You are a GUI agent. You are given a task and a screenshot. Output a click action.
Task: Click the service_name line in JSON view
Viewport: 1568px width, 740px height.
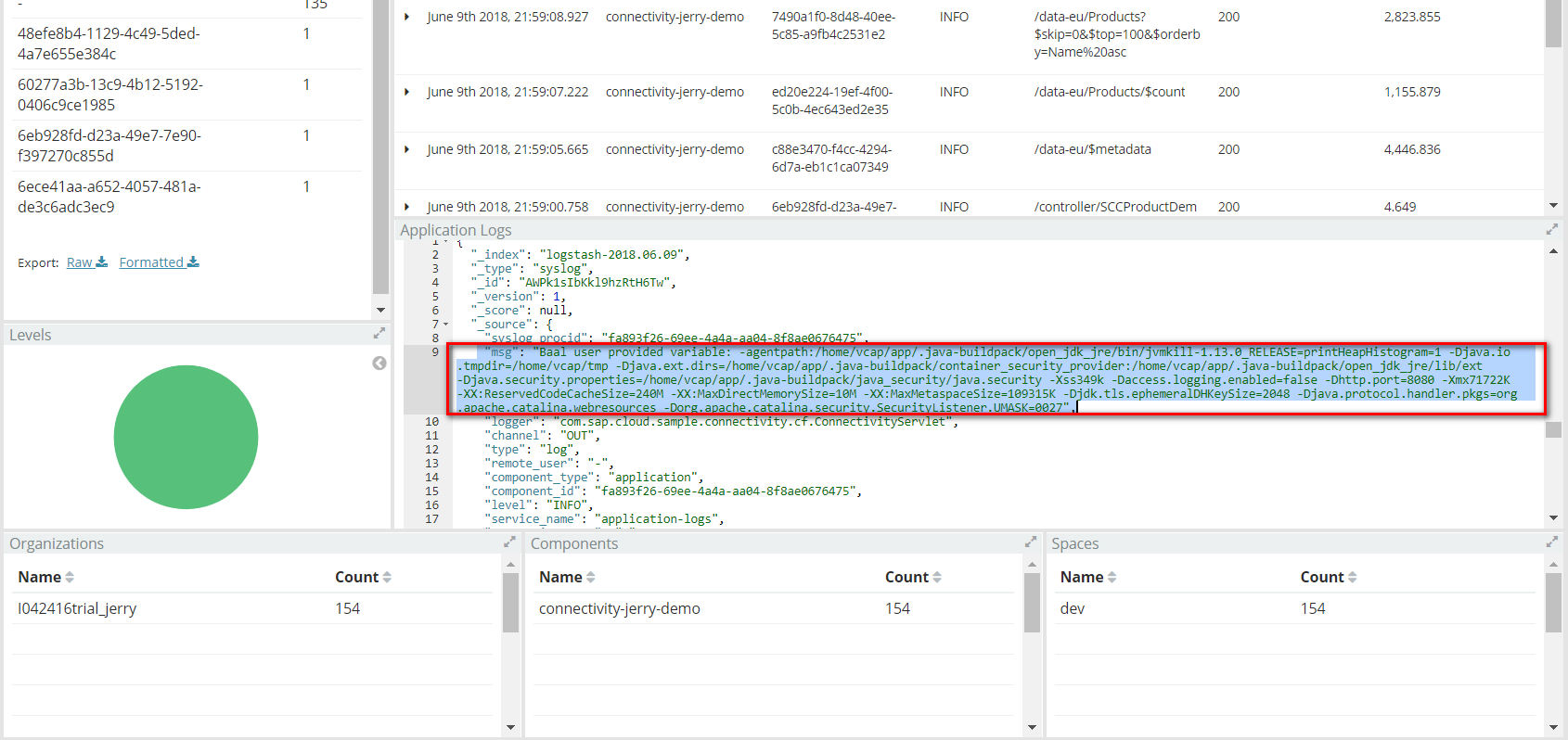(x=604, y=518)
